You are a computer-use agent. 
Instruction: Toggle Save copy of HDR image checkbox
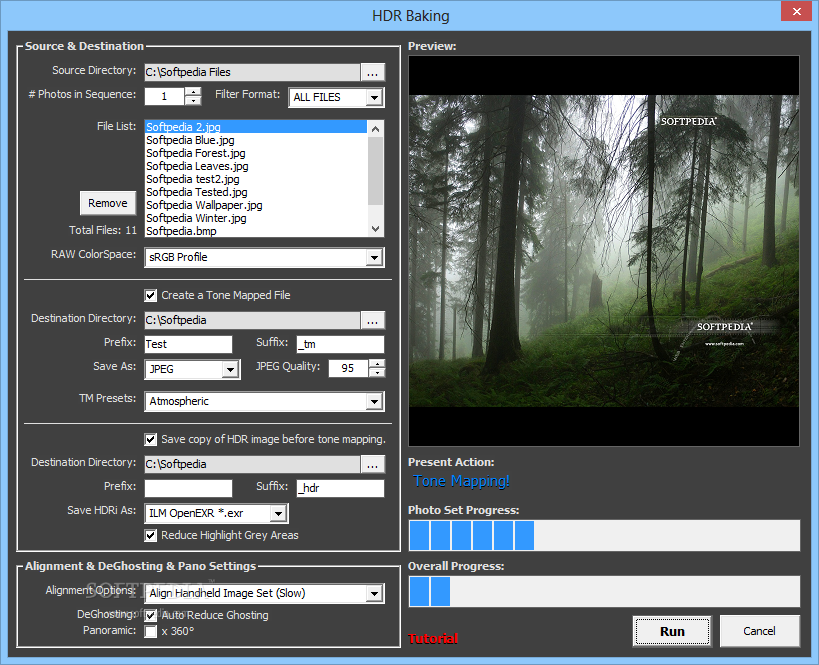150,440
